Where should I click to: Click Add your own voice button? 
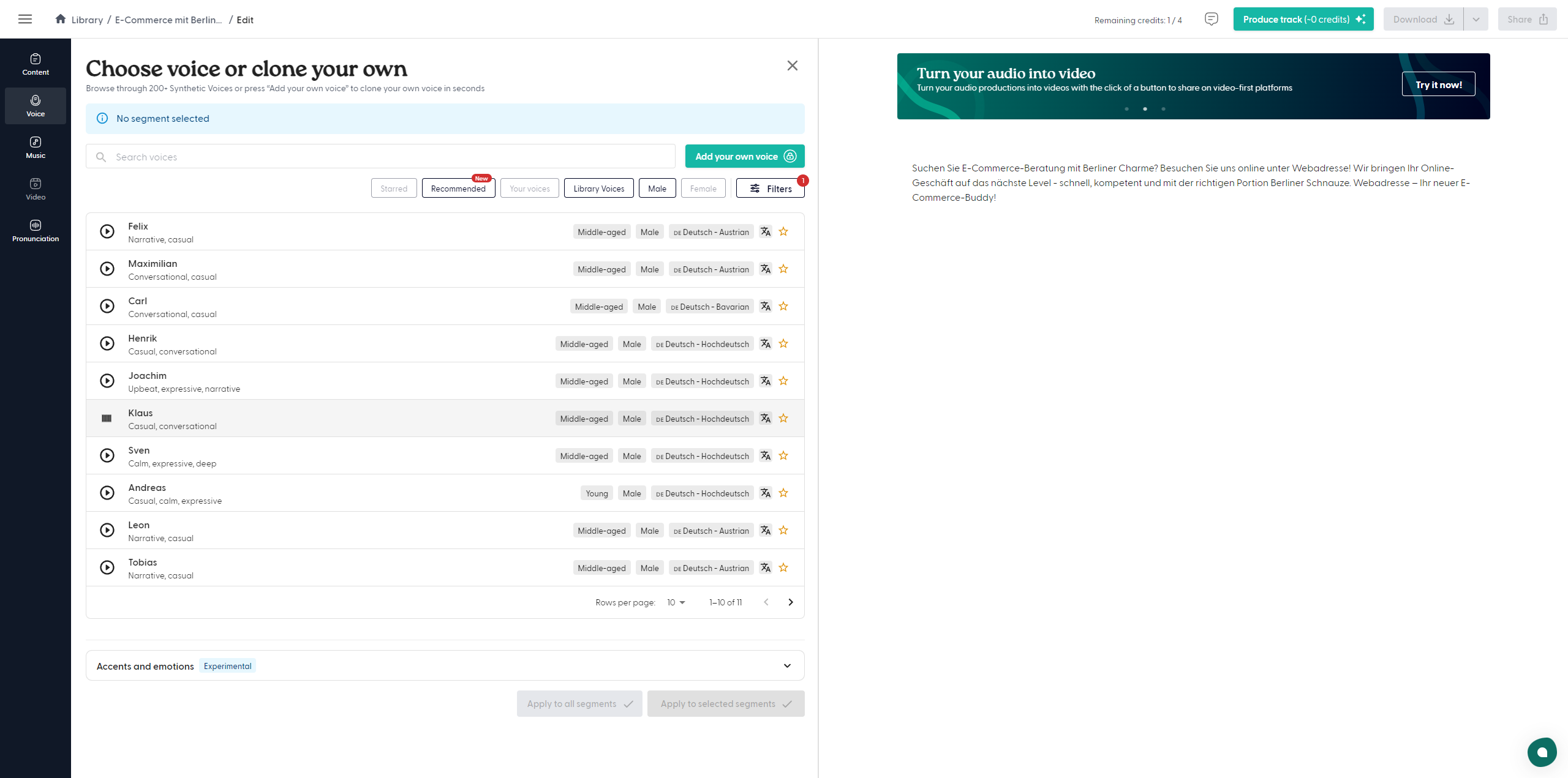(745, 156)
